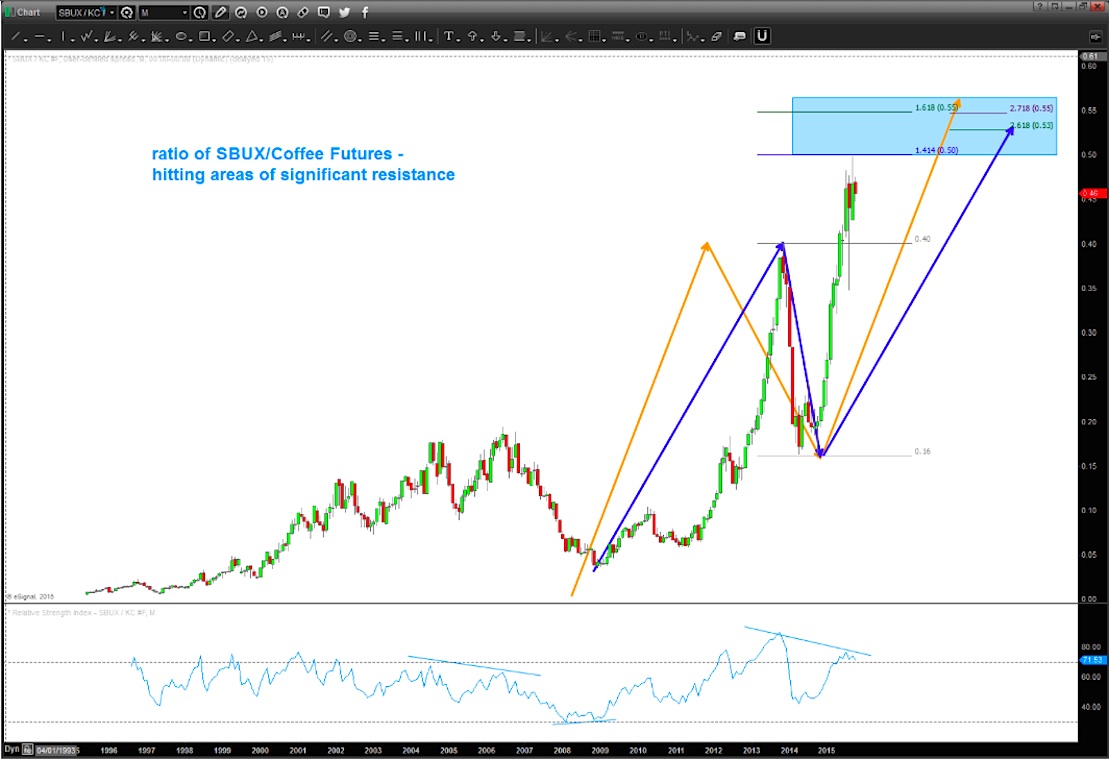Screen dimensions: 1109x759
Task: Select the eraser tool in the toolbar
Action: (716, 37)
